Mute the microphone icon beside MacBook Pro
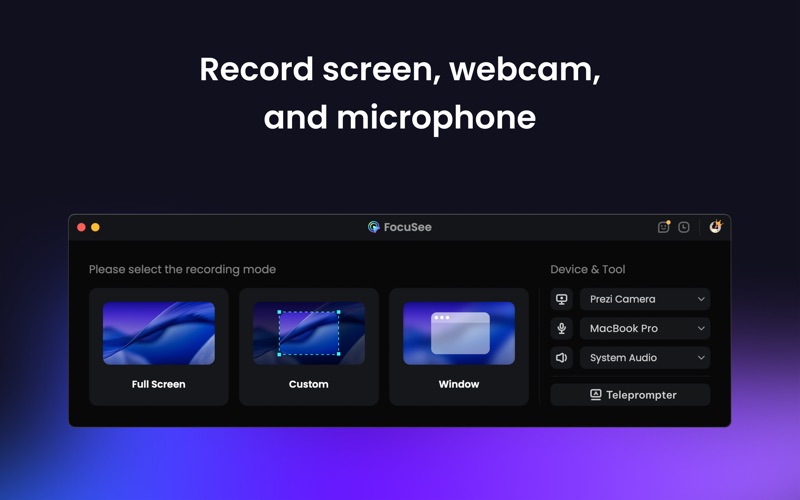The width and height of the screenshot is (800, 500). [562, 328]
